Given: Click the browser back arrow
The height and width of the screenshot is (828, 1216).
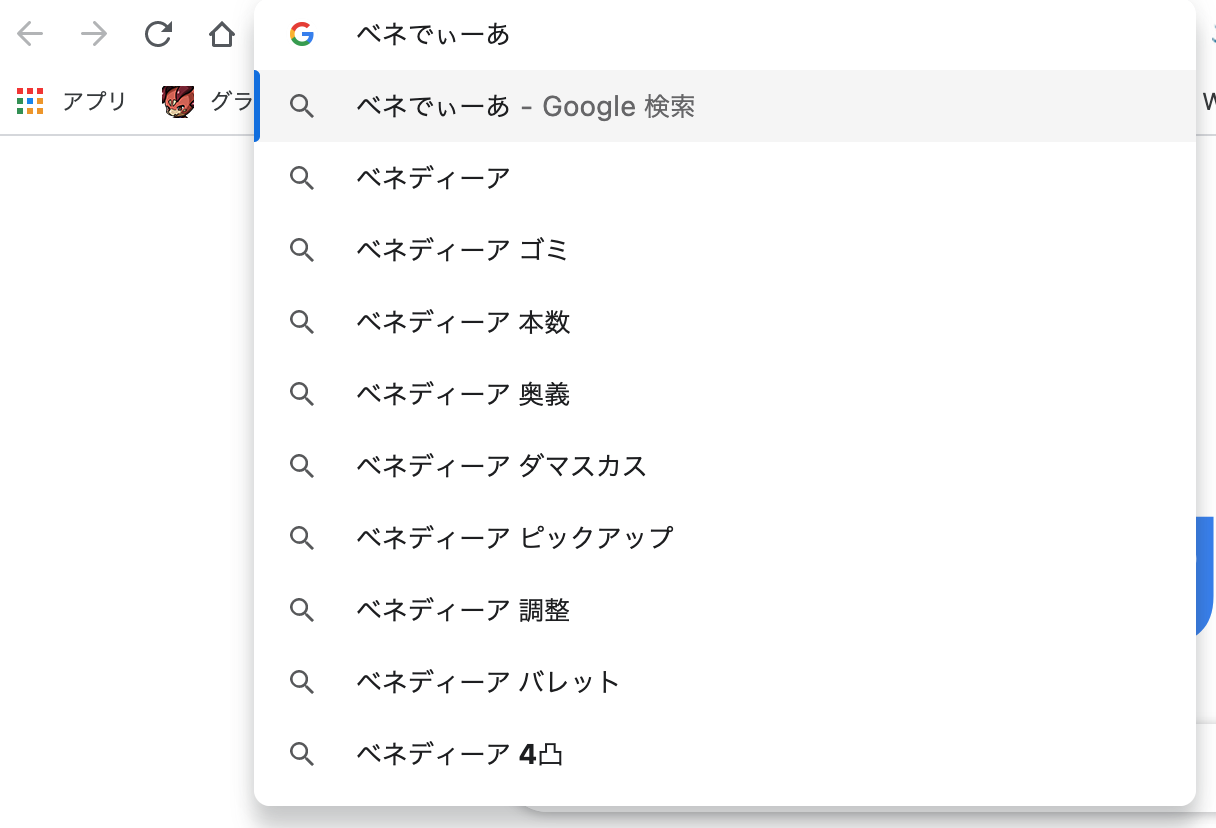Looking at the screenshot, I should 30,35.
